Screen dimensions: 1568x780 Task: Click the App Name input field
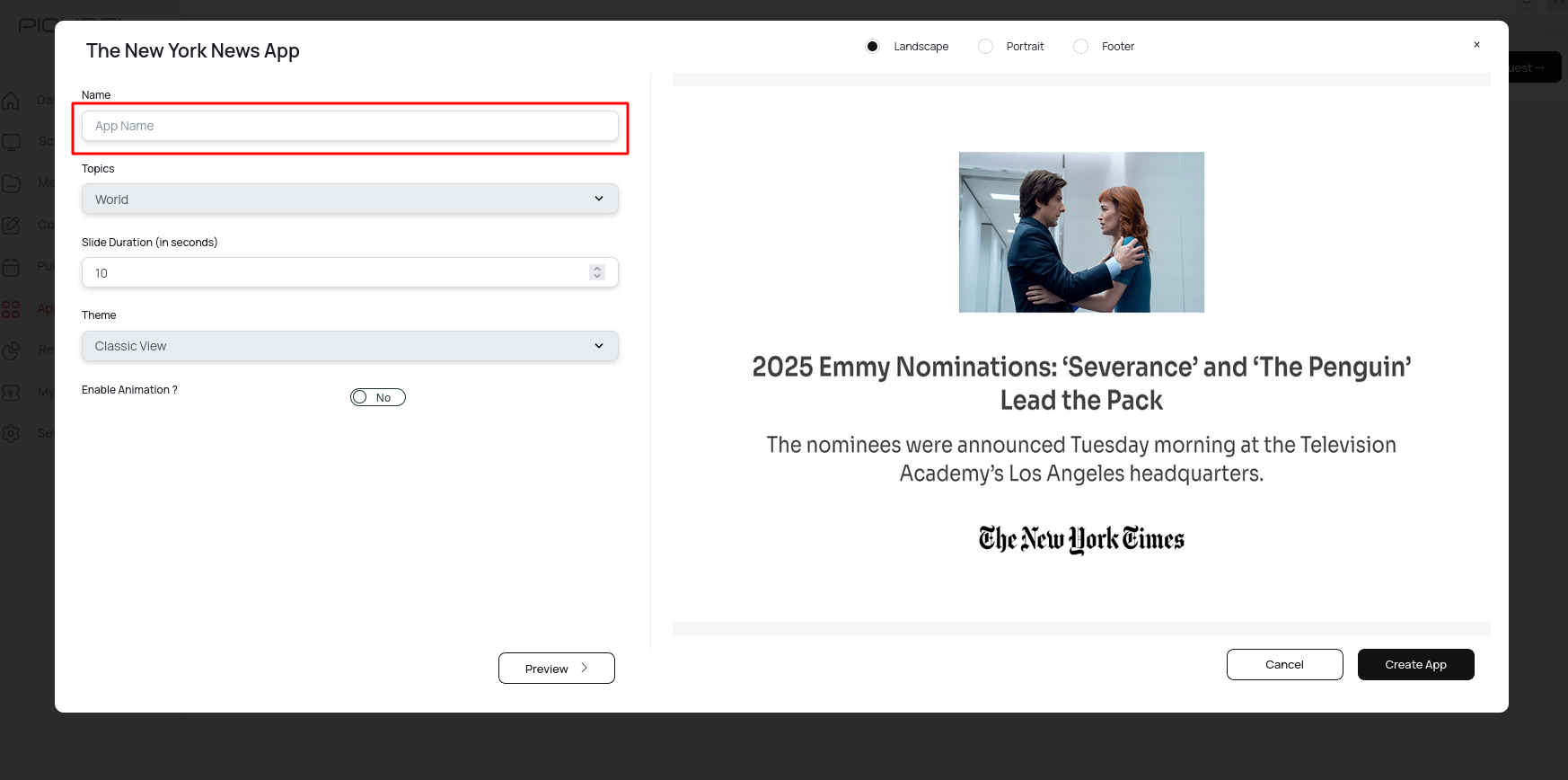click(349, 126)
